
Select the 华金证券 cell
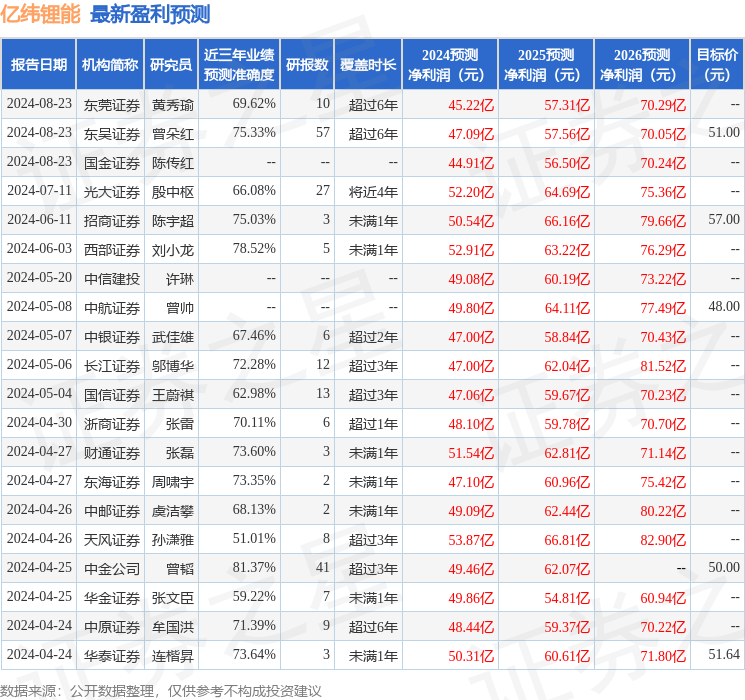112,598
